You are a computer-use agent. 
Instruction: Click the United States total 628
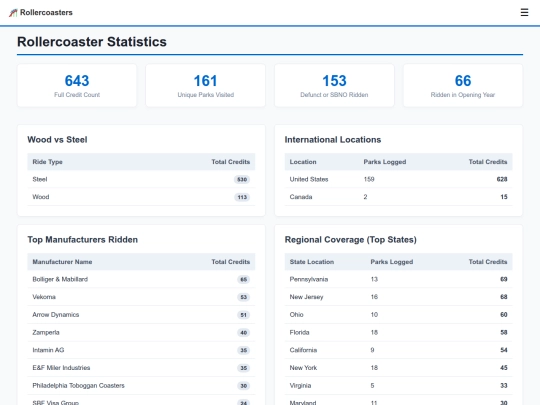coord(502,179)
